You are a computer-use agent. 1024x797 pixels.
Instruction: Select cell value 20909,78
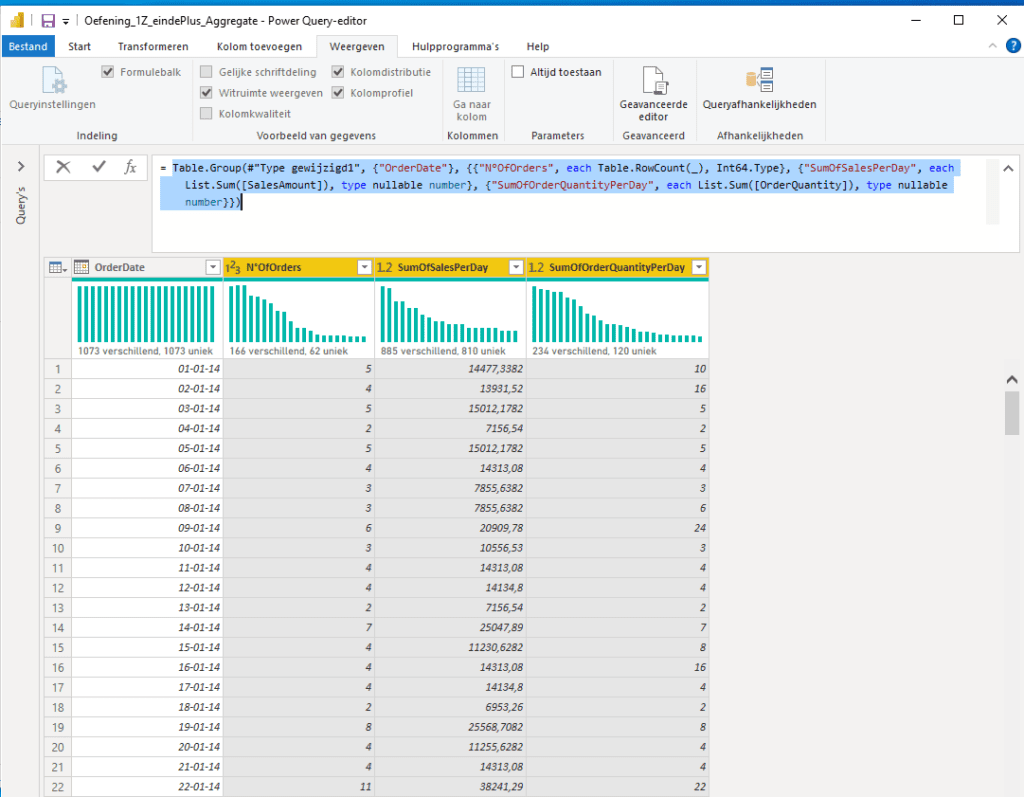[450, 528]
